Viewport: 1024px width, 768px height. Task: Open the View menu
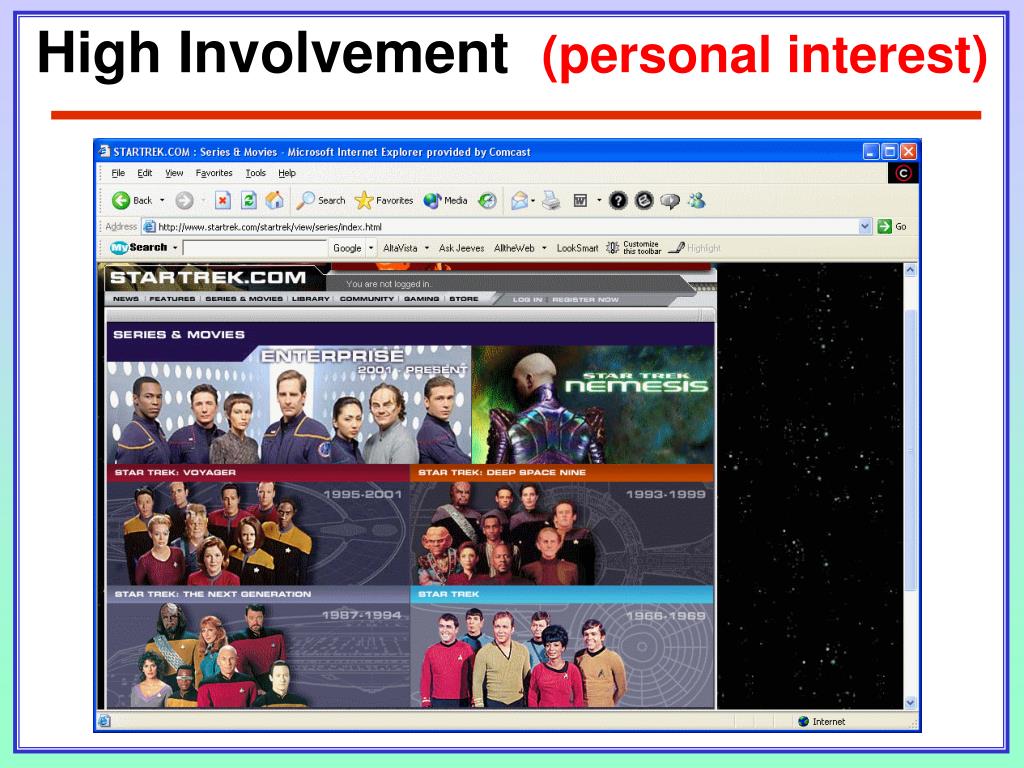174,173
